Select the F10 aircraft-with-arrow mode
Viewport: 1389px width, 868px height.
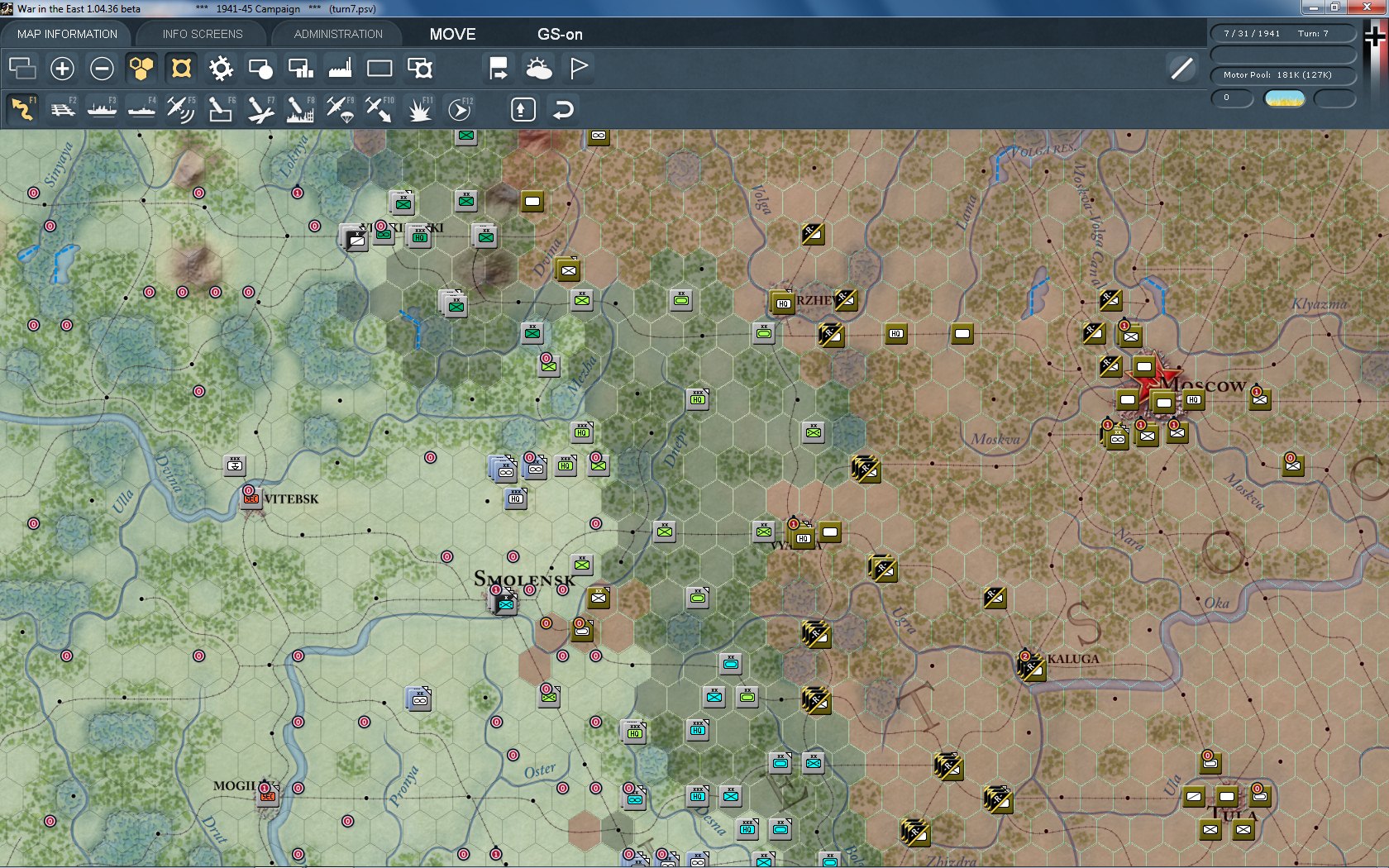click(x=379, y=109)
